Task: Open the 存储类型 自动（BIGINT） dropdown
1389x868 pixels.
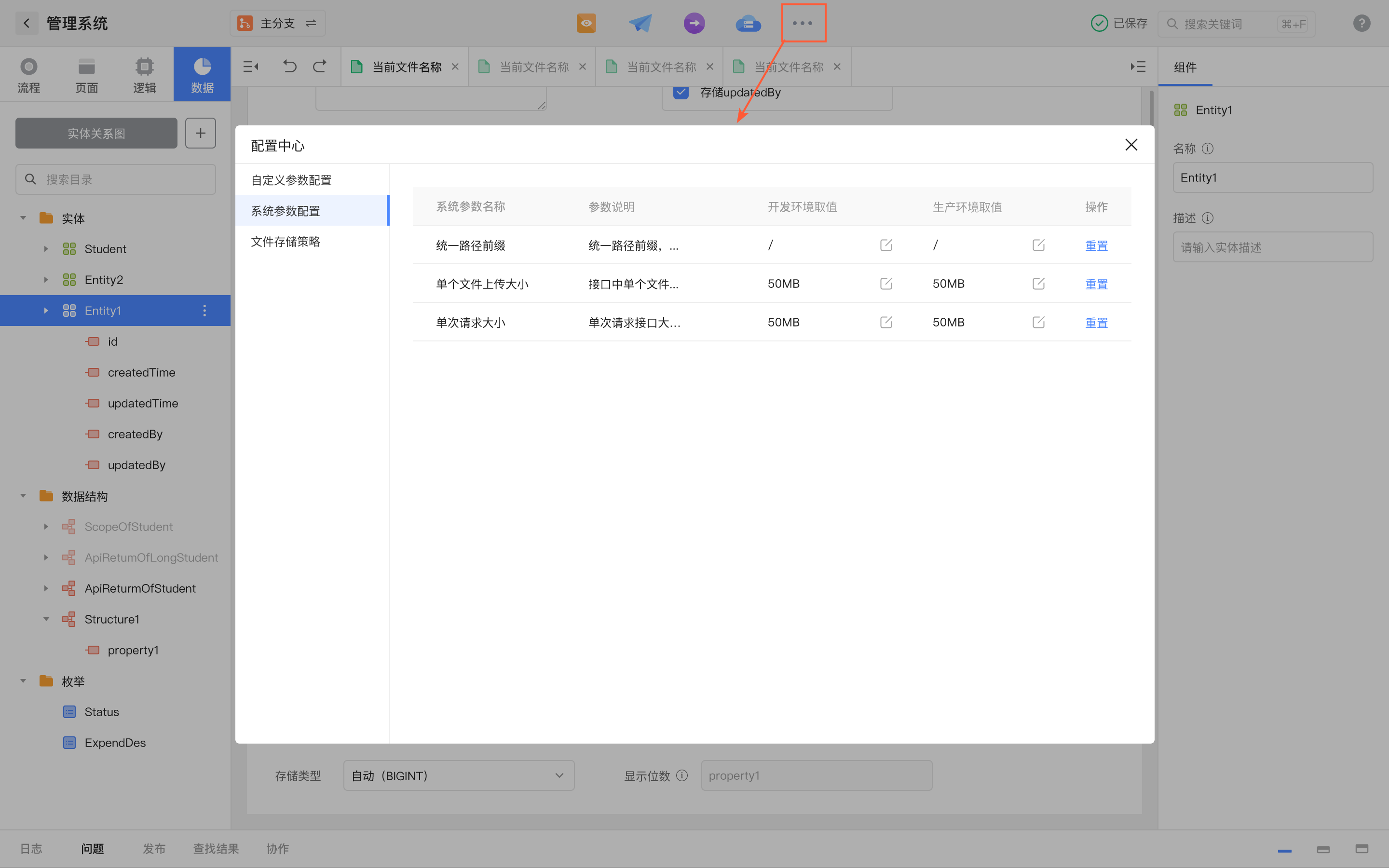Action: click(459, 775)
